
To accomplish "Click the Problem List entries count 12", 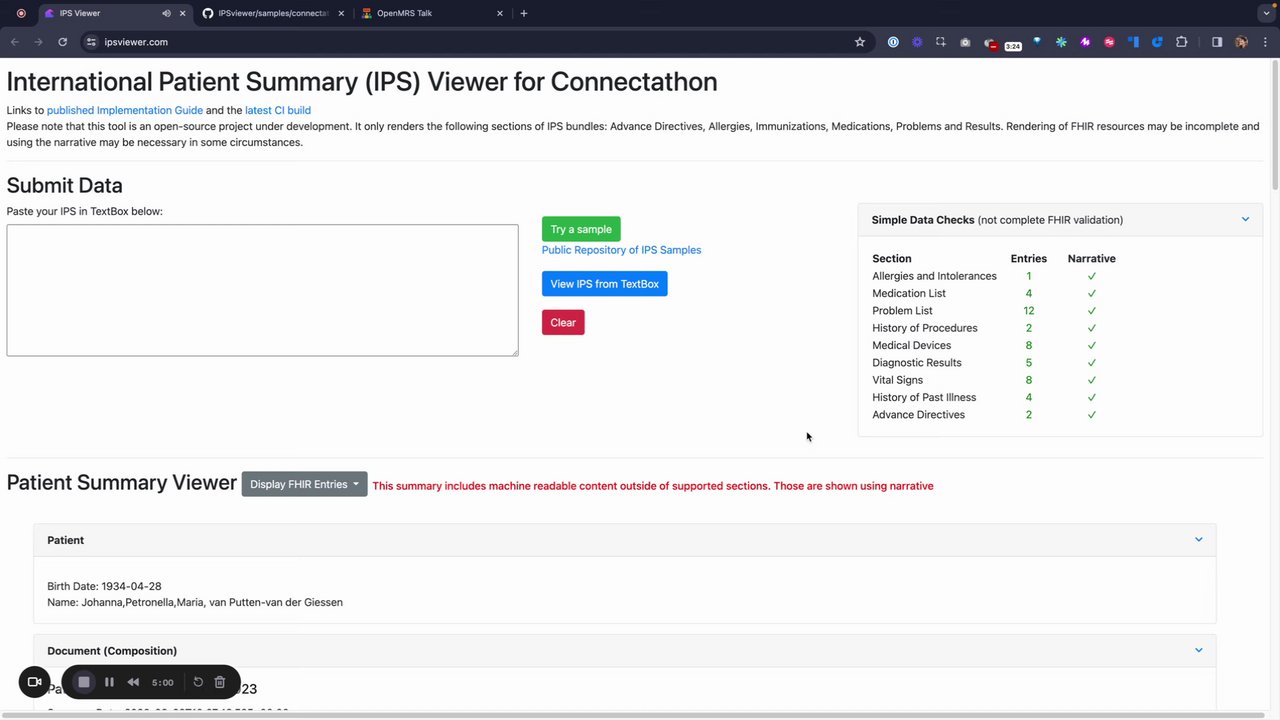I will [x=1028, y=310].
